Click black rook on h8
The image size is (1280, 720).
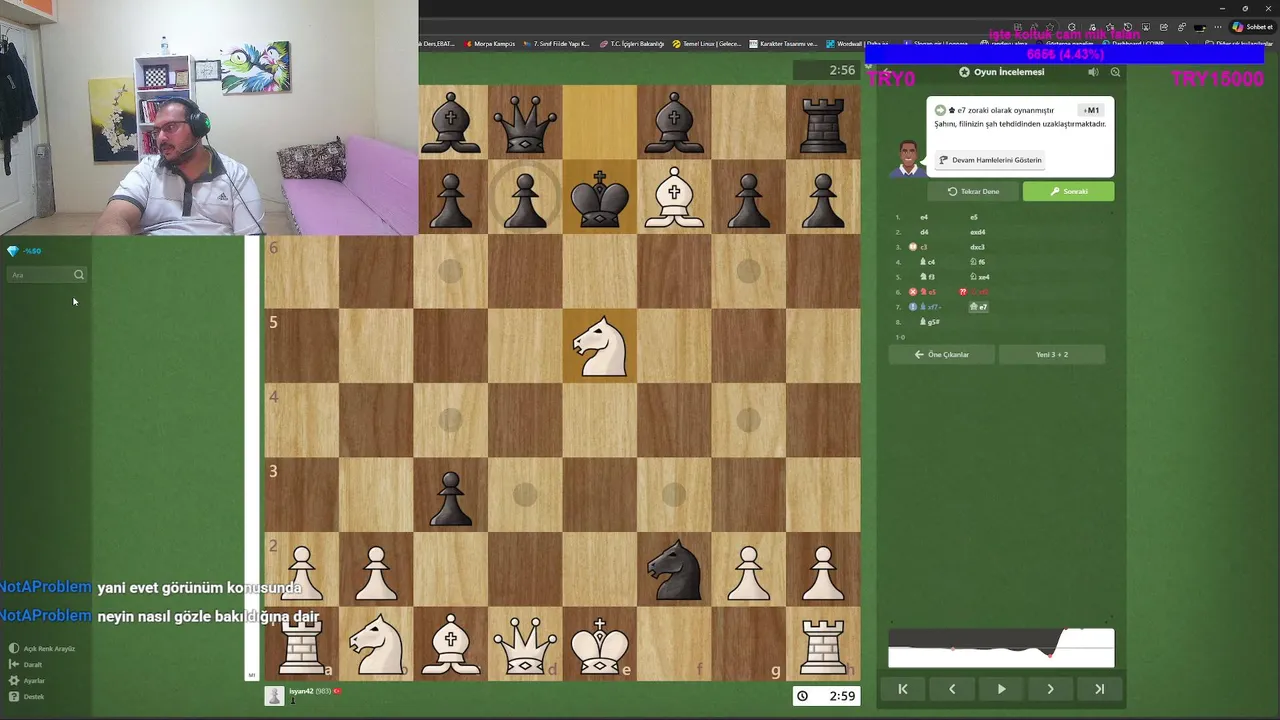click(823, 122)
